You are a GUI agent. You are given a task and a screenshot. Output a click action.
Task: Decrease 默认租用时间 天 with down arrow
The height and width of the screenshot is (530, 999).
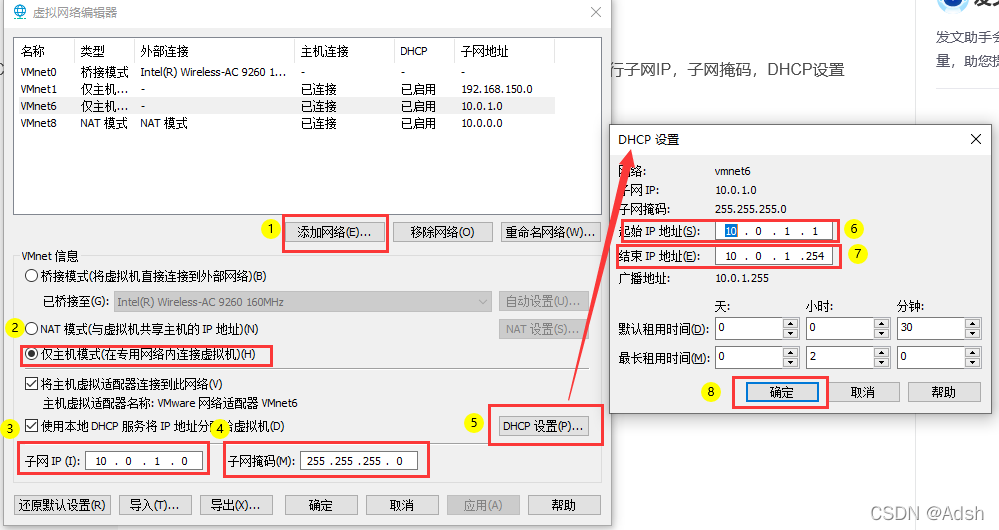(x=791, y=333)
